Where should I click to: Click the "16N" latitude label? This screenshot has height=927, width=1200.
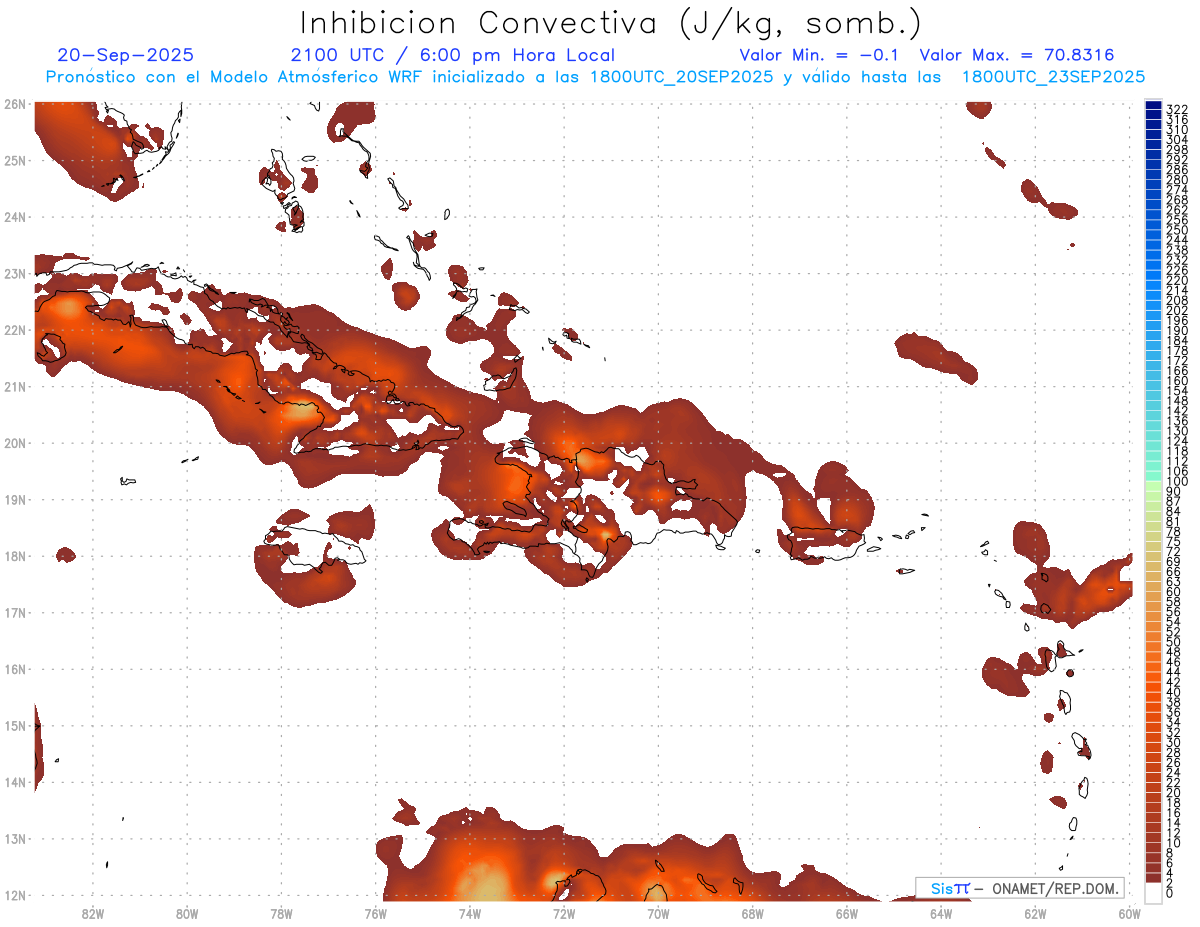(x=15, y=669)
